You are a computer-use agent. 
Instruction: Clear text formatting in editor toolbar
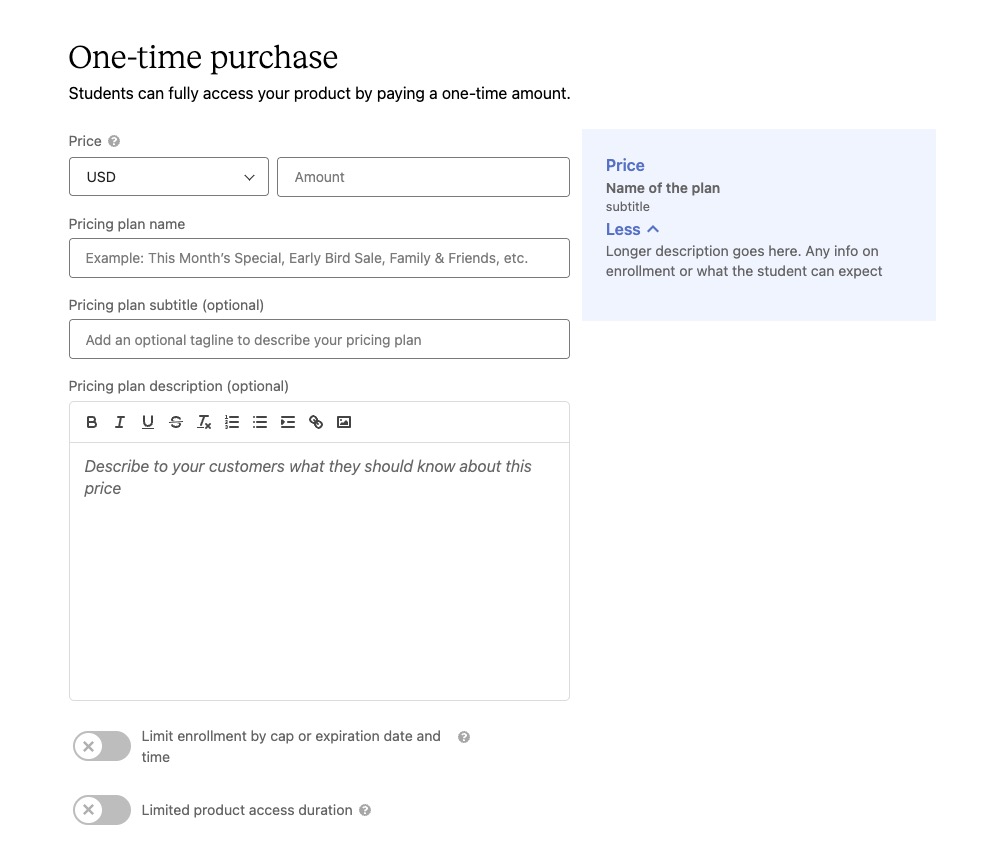(x=204, y=422)
